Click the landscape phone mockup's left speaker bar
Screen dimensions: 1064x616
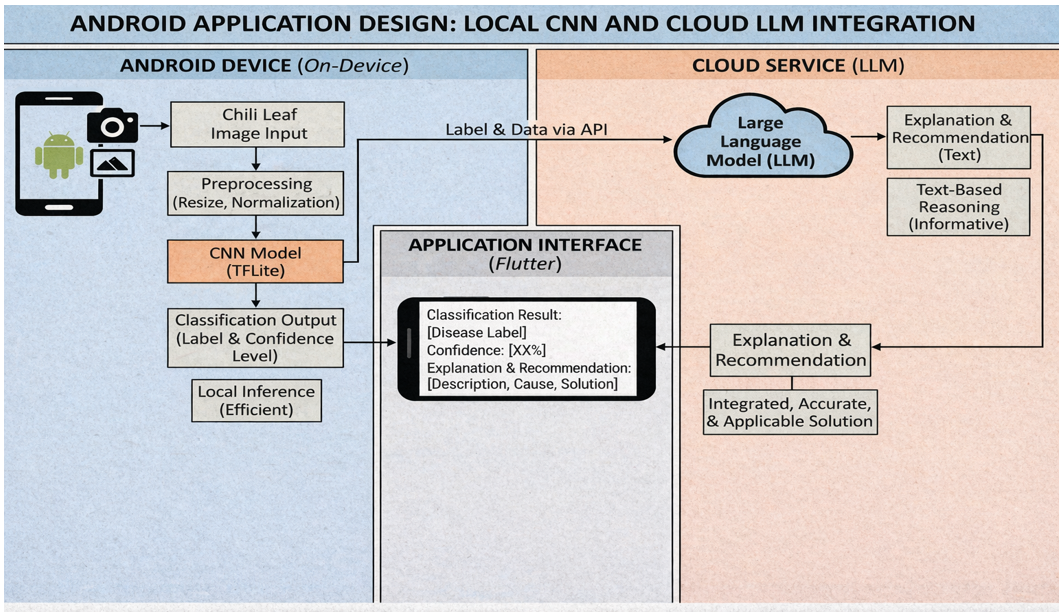tap(408, 343)
